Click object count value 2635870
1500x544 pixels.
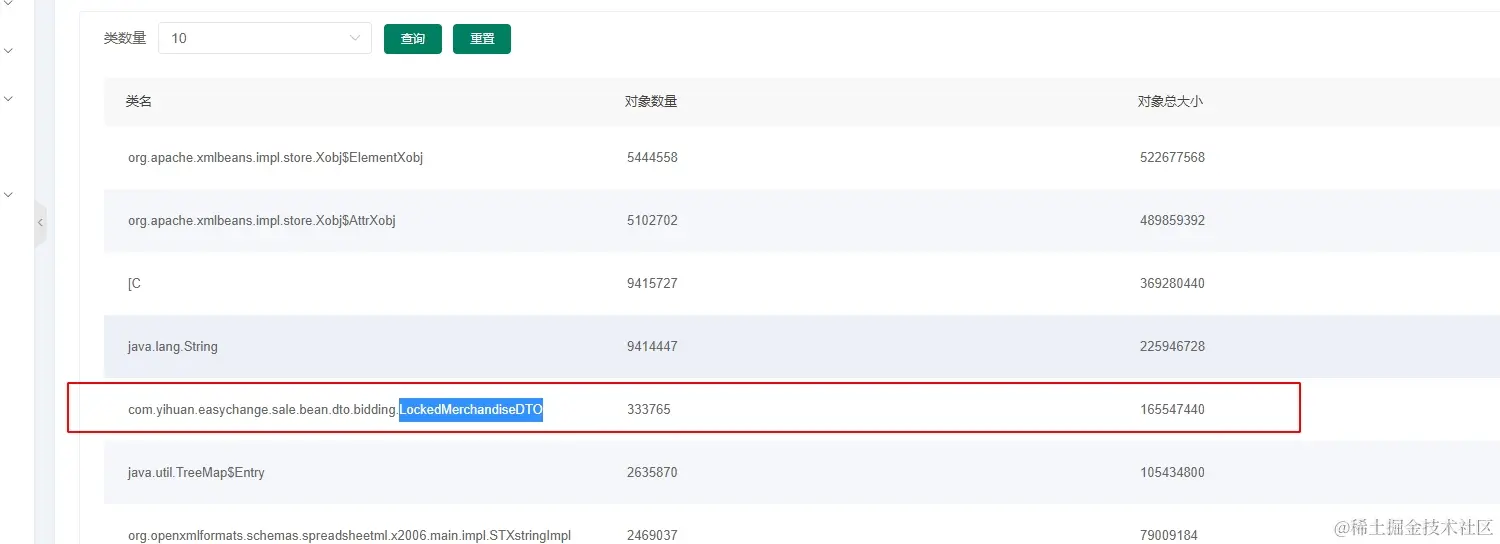tap(652, 472)
